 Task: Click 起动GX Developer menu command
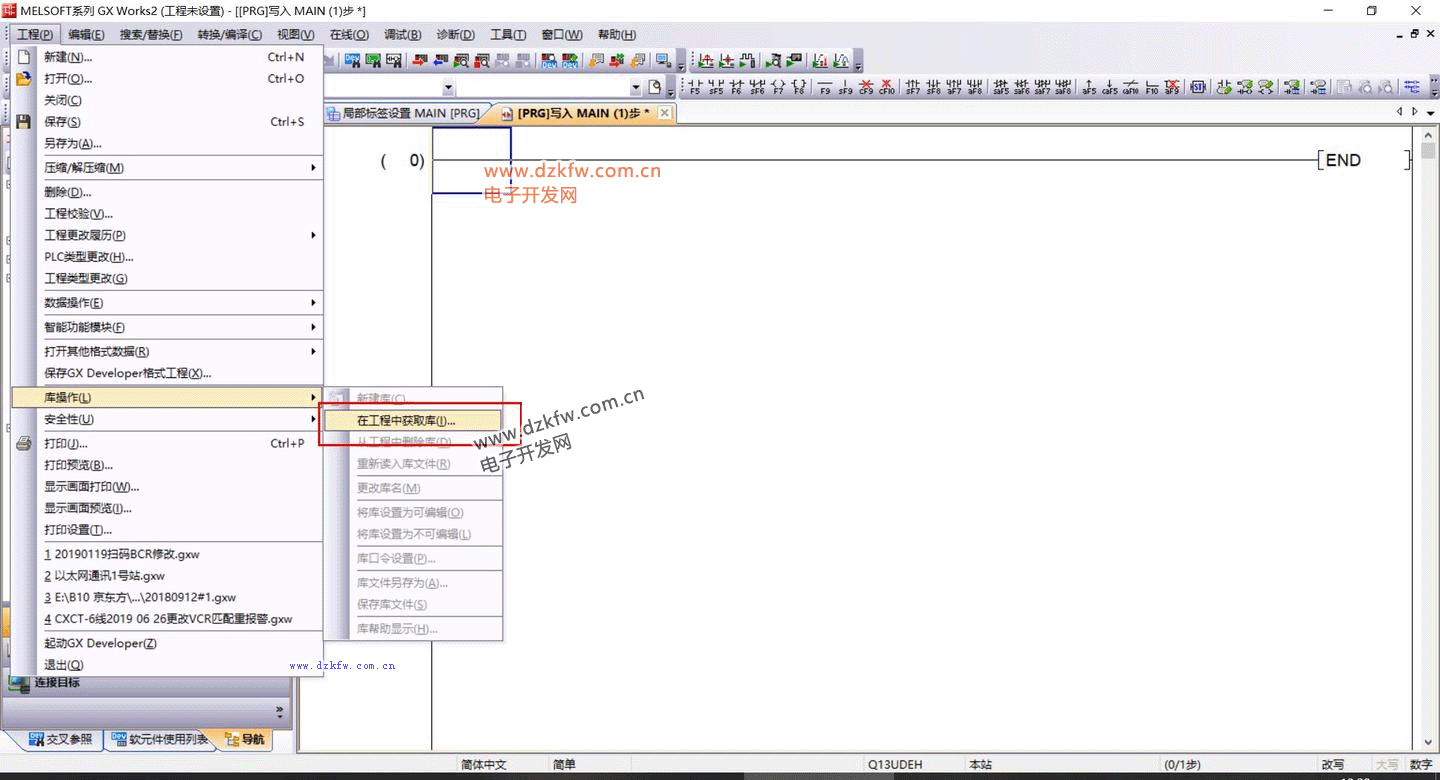100,643
